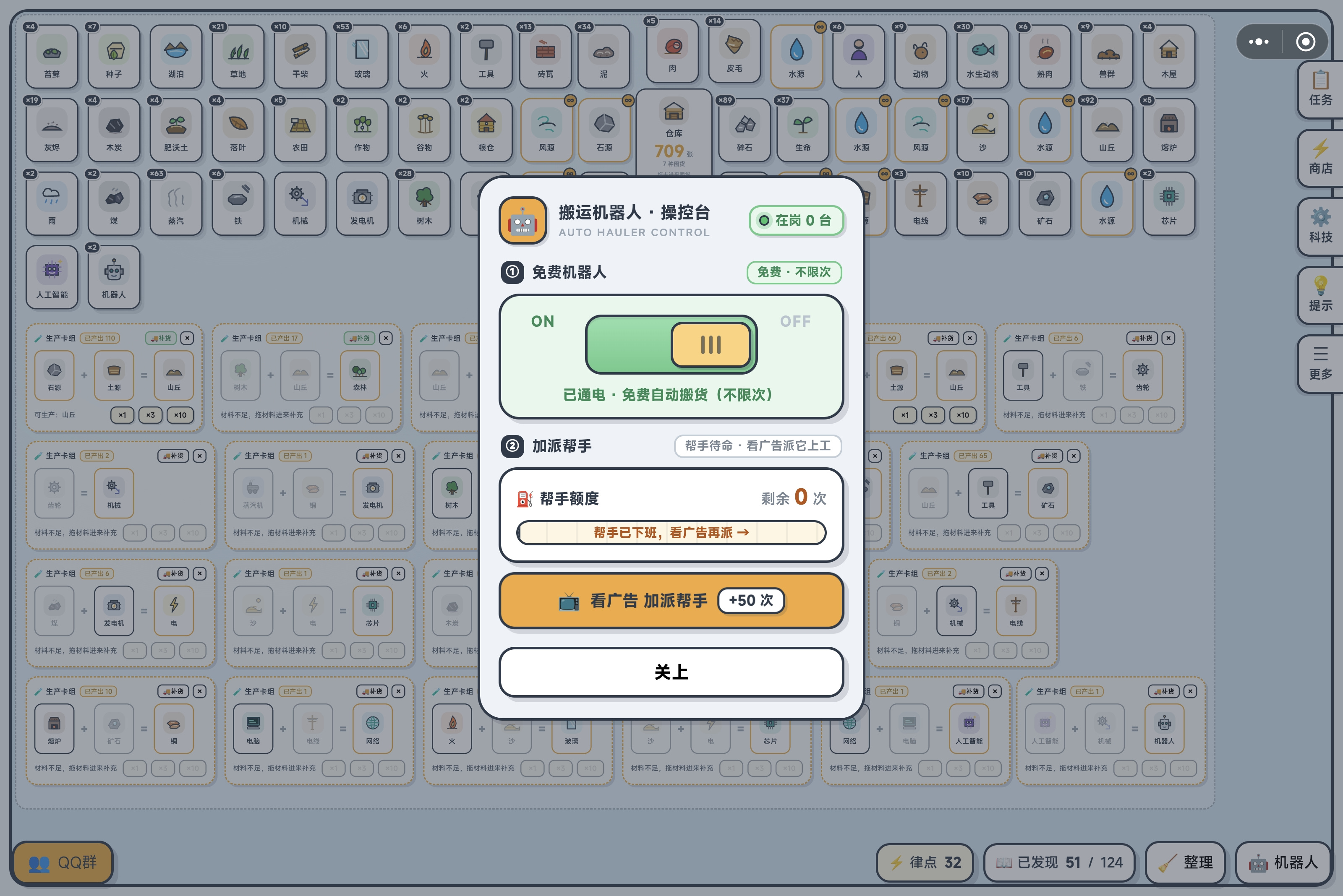This screenshot has width=1343, height=896.
Task: Select the 湖泊 lake card
Action: [x=175, y=57]
